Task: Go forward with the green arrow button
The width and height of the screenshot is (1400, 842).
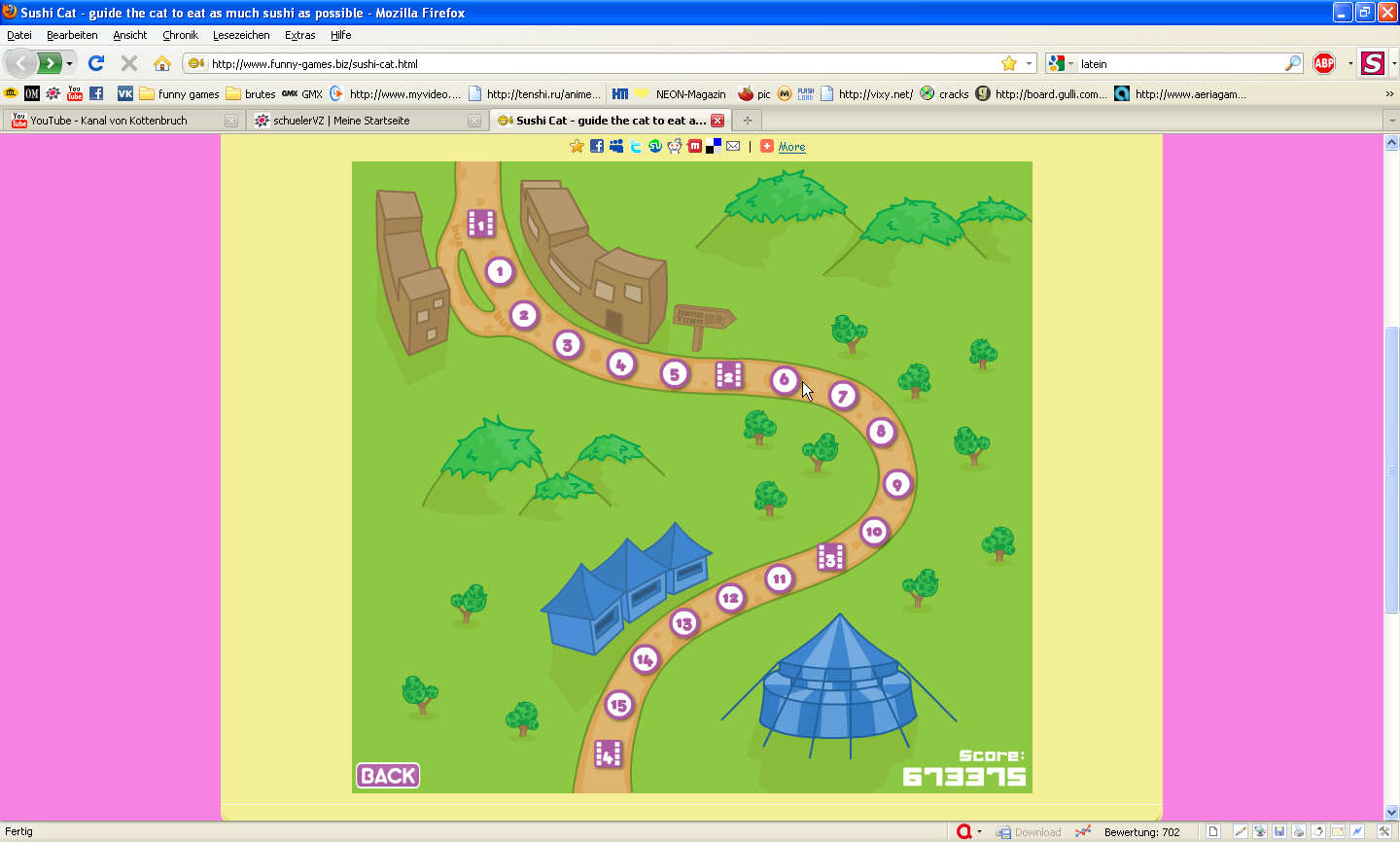Action: (x=50, y=63)
